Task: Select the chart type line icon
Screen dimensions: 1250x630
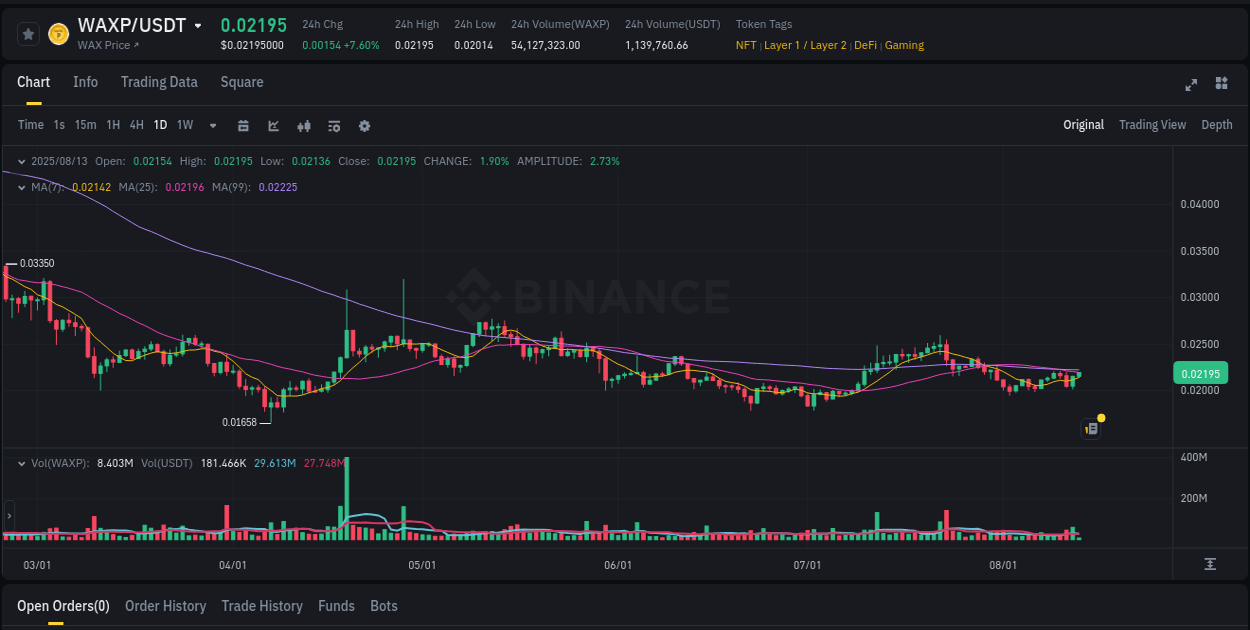Action: tap(273, 126)
